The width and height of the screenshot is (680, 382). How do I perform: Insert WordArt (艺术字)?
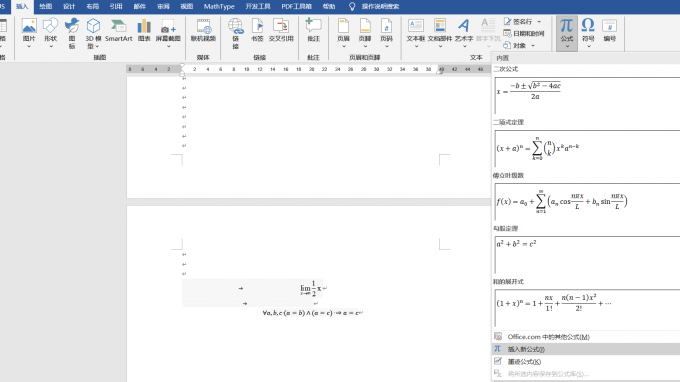click(464, 33)
